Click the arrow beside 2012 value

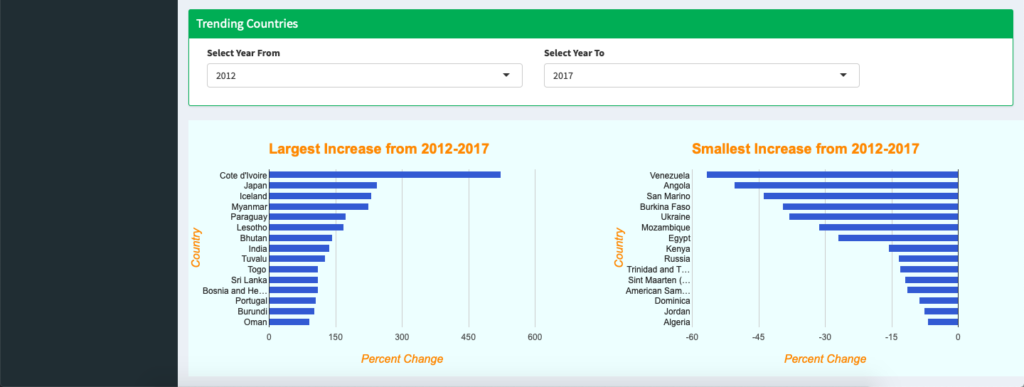point(505,76)
